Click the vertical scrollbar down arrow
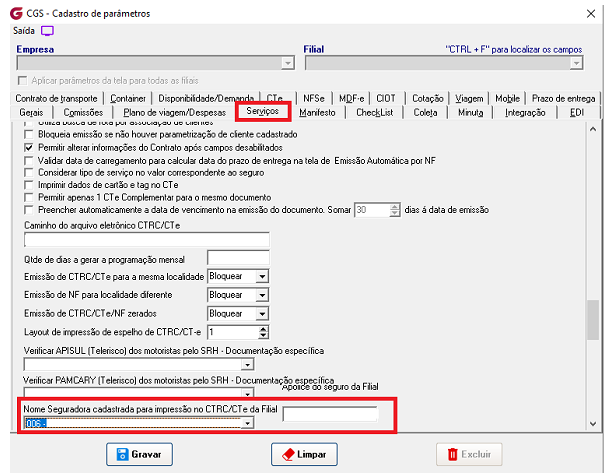This screenshot has width=605, height=473. (593, 424)
